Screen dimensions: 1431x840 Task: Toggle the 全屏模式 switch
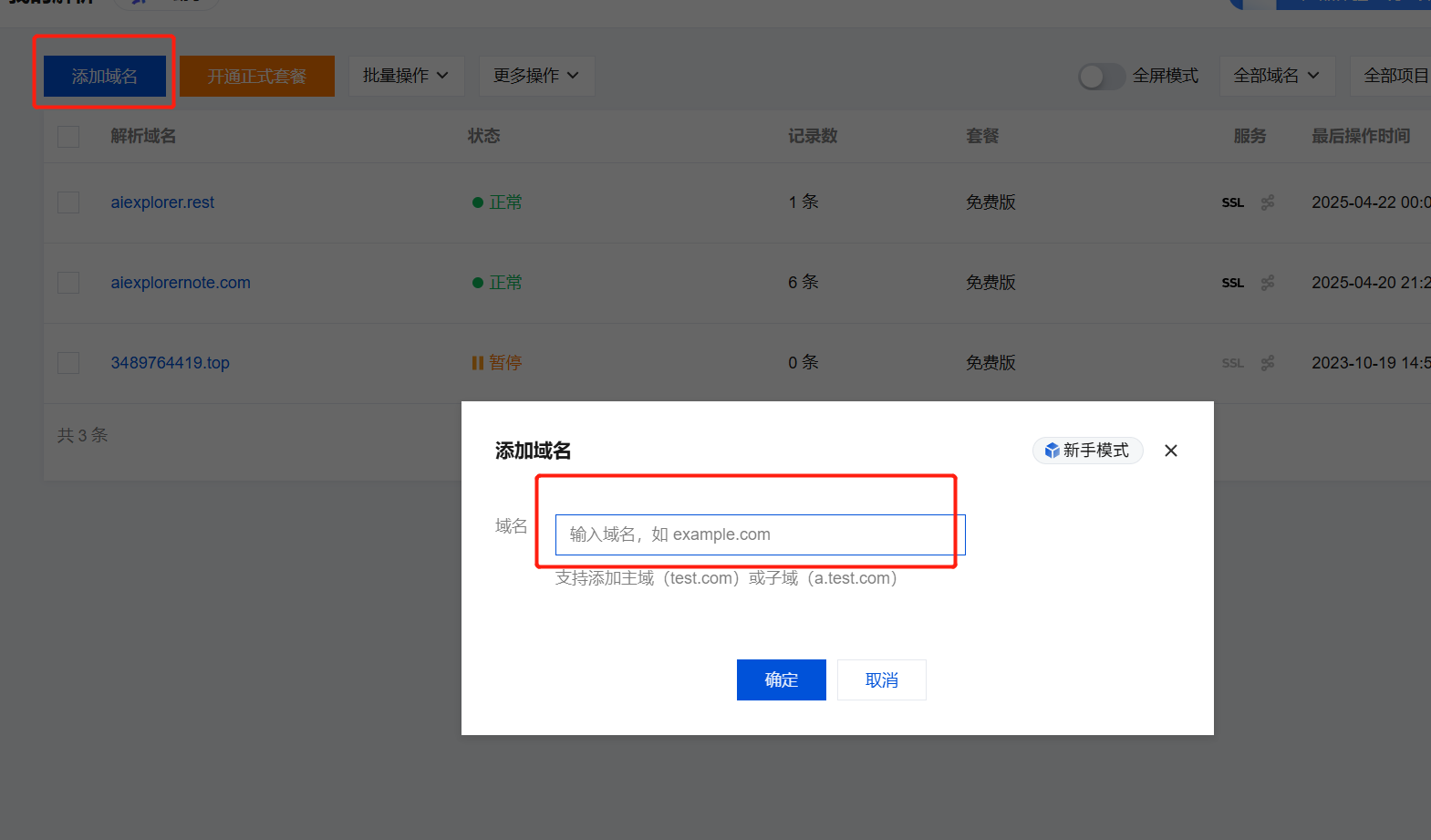click(1101, 77)
